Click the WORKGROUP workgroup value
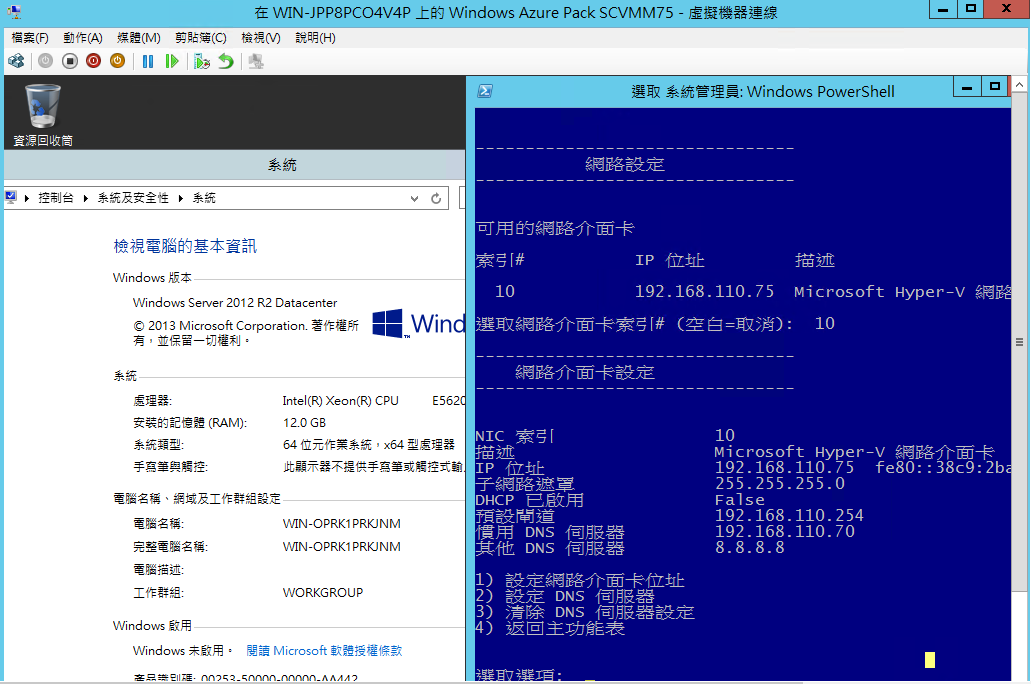 (x=323, y=593)
